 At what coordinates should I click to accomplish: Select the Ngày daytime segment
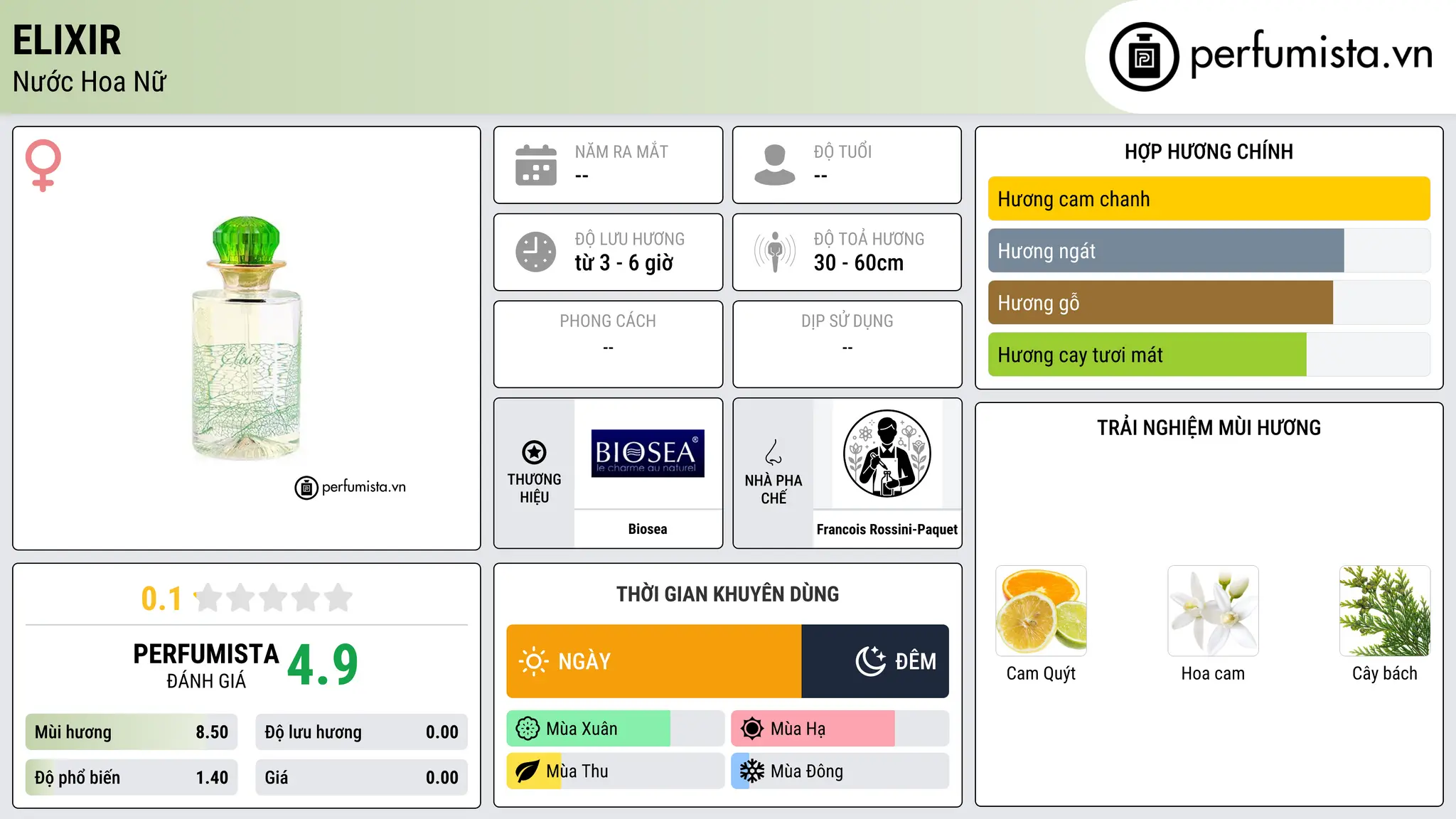pyautogui.click(x=654, y=661)
